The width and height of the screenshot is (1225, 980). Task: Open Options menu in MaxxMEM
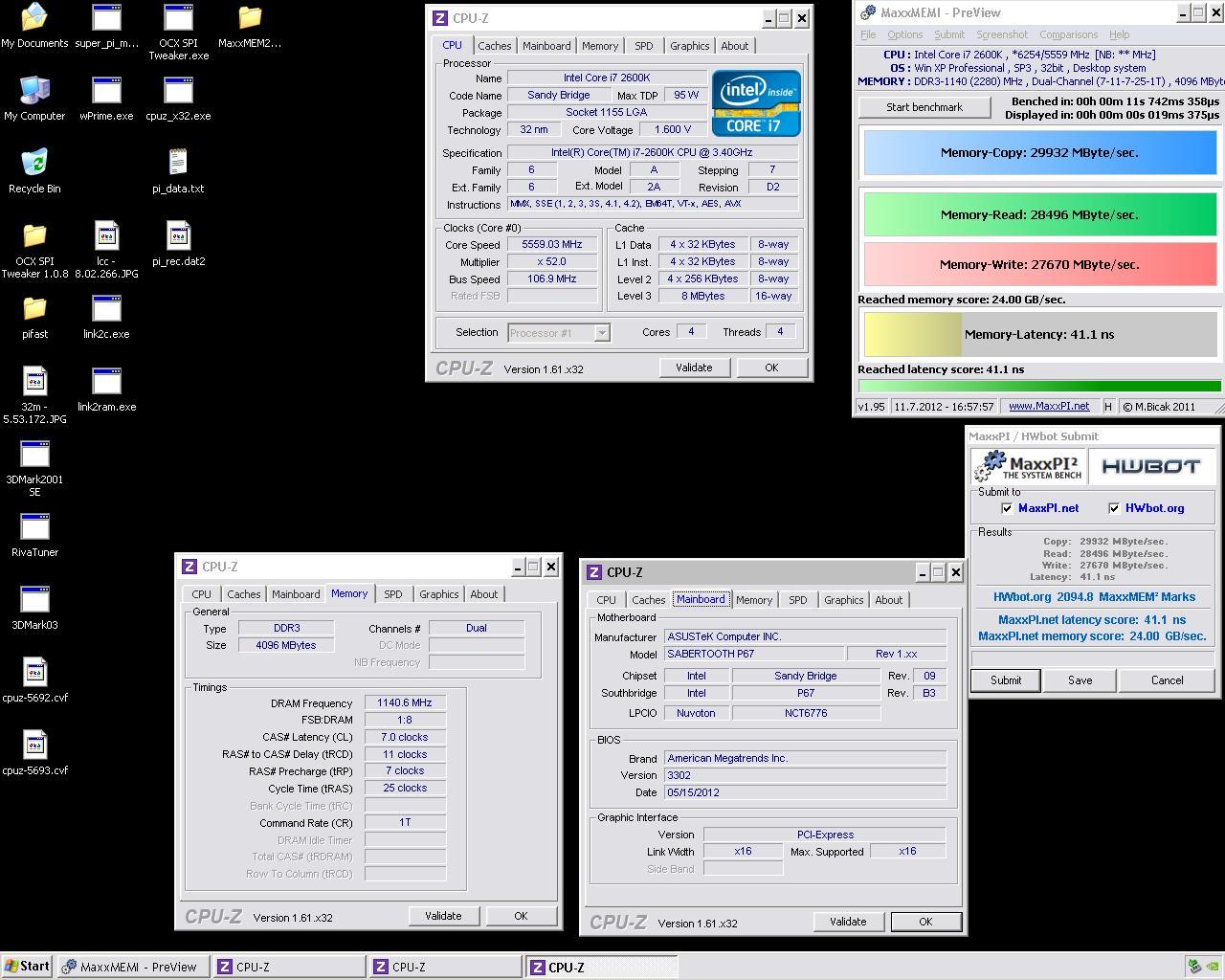[x=904, y=34]
